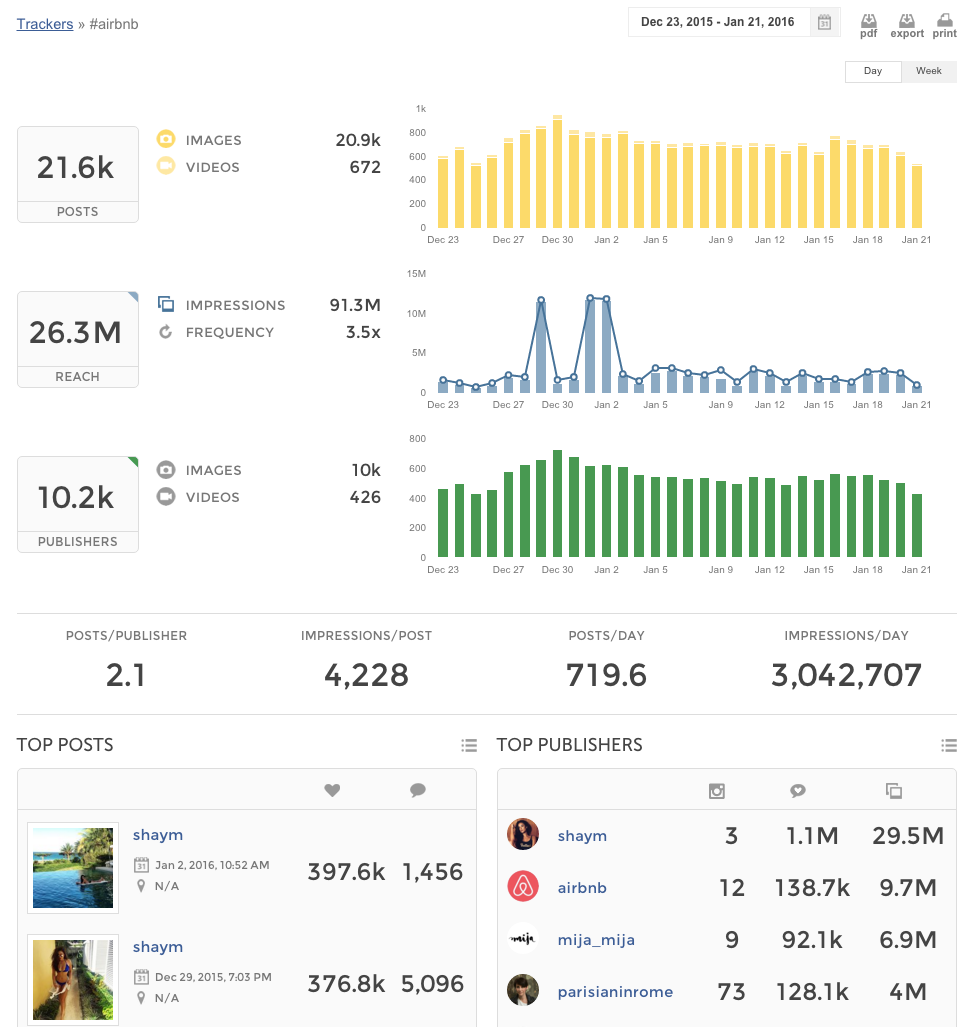Click the Posts/Publisher value 2.1
Image resolution: width=972 pixels, height=1027 pixels.
tap(126, 675)
